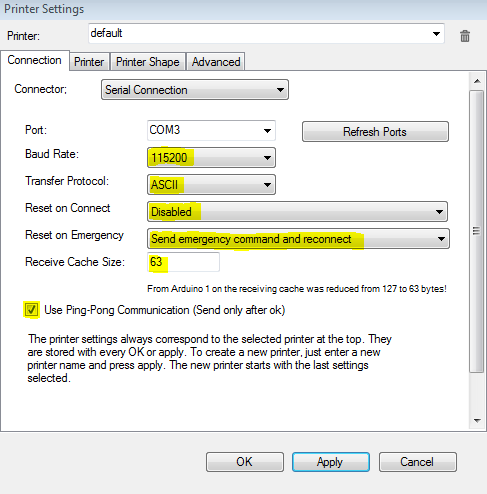This screenshot has width=487, height=494.
Task: Open the Port COM3 dropdown
Action: (211, 130)
